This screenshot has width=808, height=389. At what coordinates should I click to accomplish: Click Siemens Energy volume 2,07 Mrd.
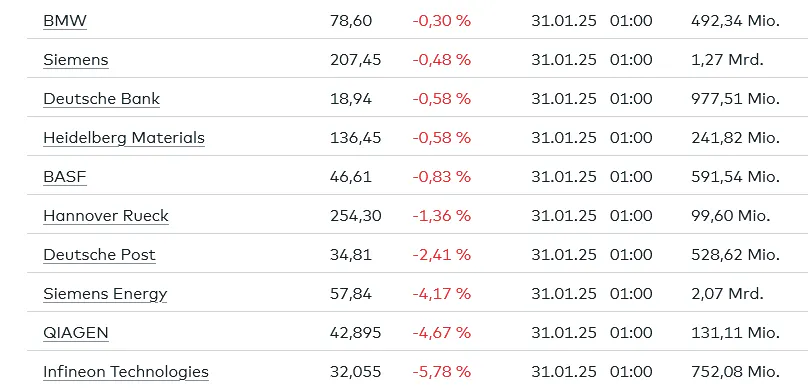(x=727, y=294)
